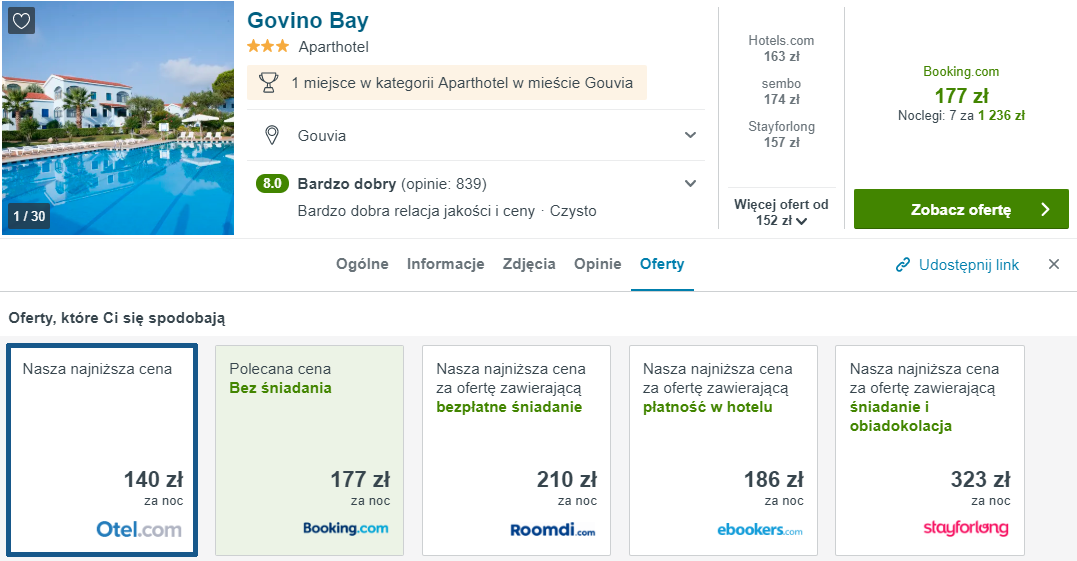Click the ebookers.com logo
Image resolution: width=1077 pixels, height=561 pixels.
759,529
